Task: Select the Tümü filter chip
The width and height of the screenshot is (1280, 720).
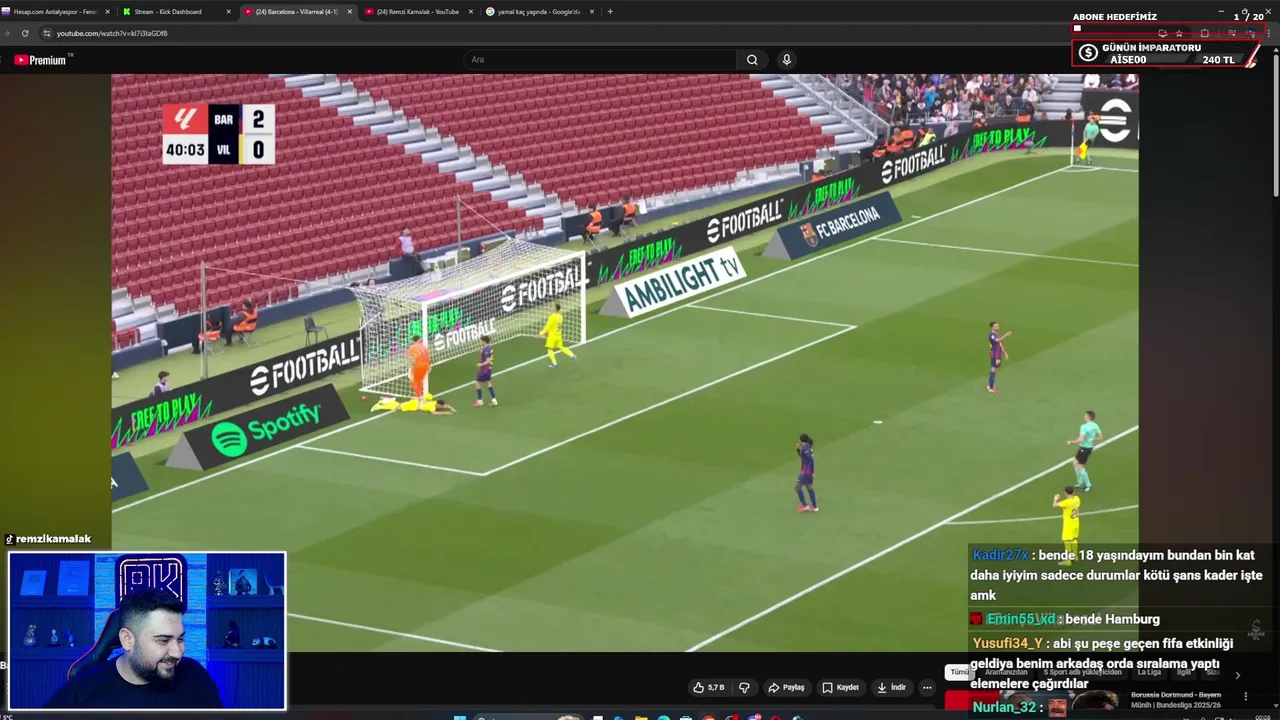Action: click(959, 672)
